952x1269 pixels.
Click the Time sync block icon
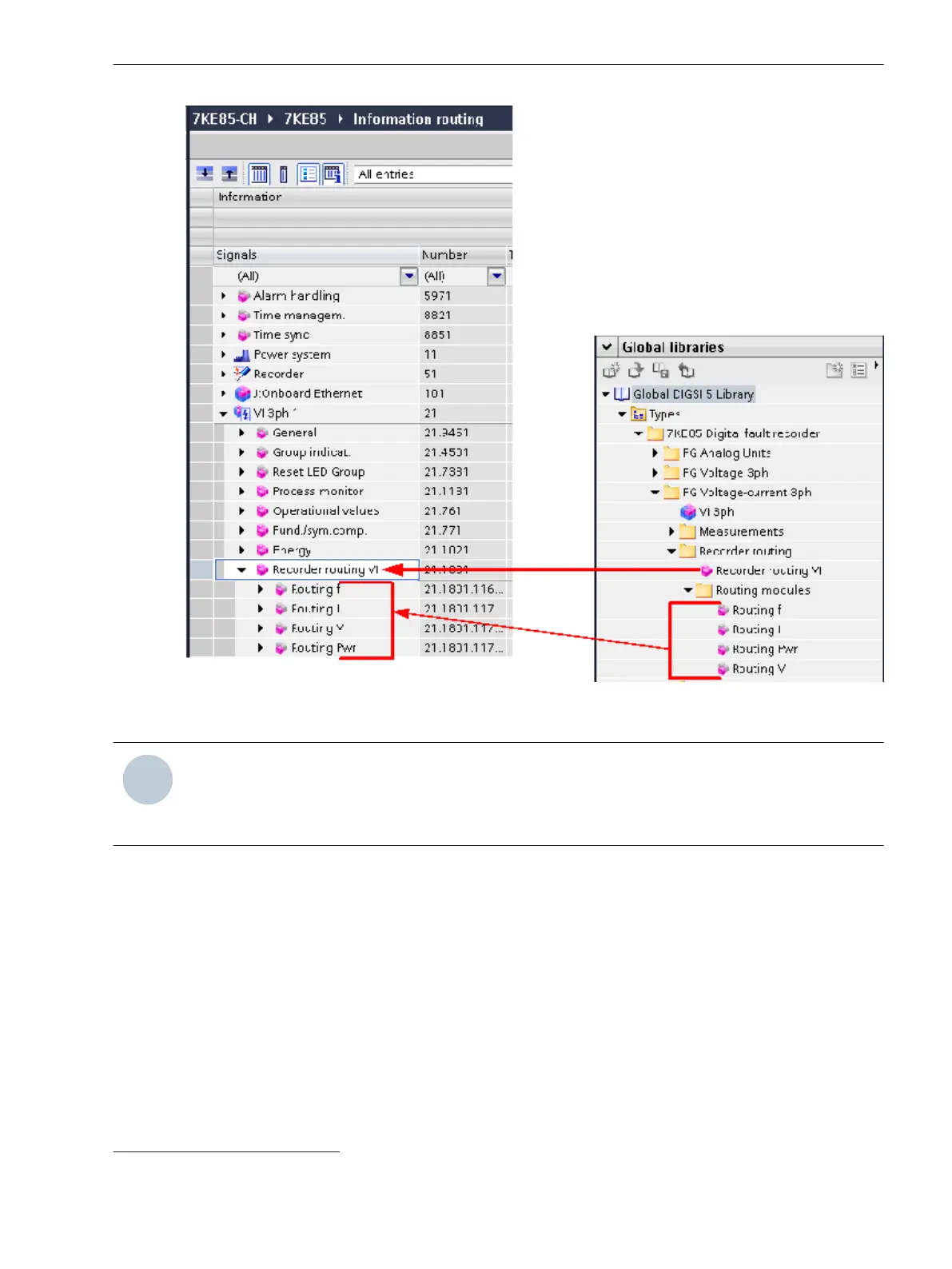[x=244, y=335]
